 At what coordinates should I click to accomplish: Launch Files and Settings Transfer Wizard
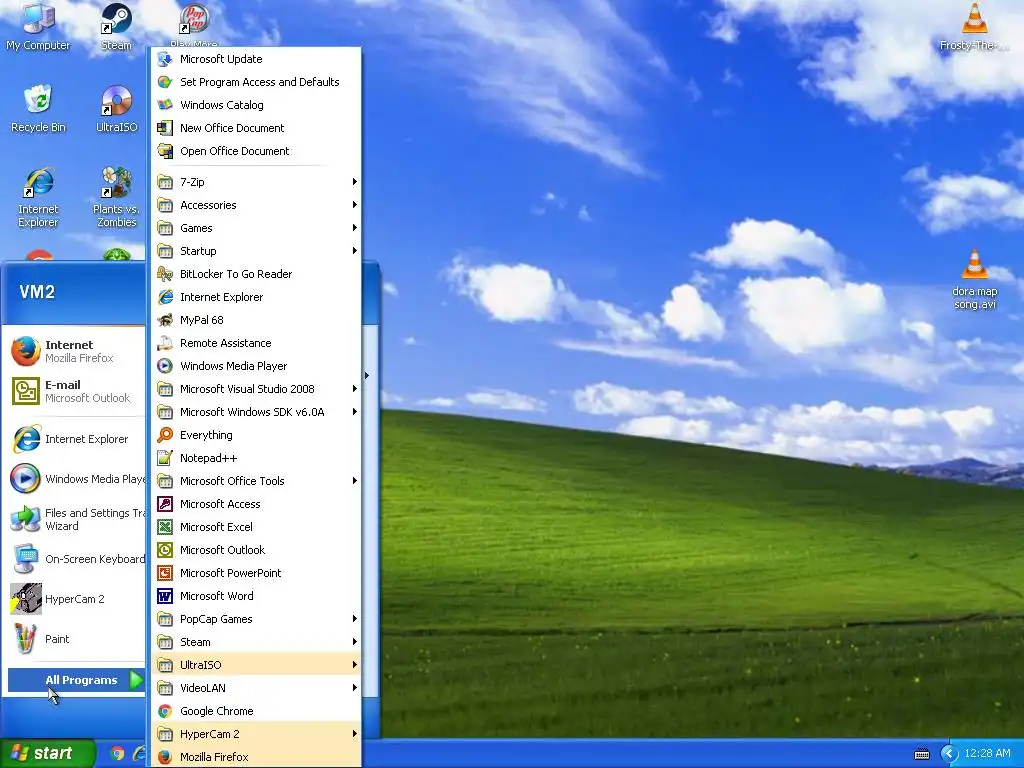(x=73, y=519)
